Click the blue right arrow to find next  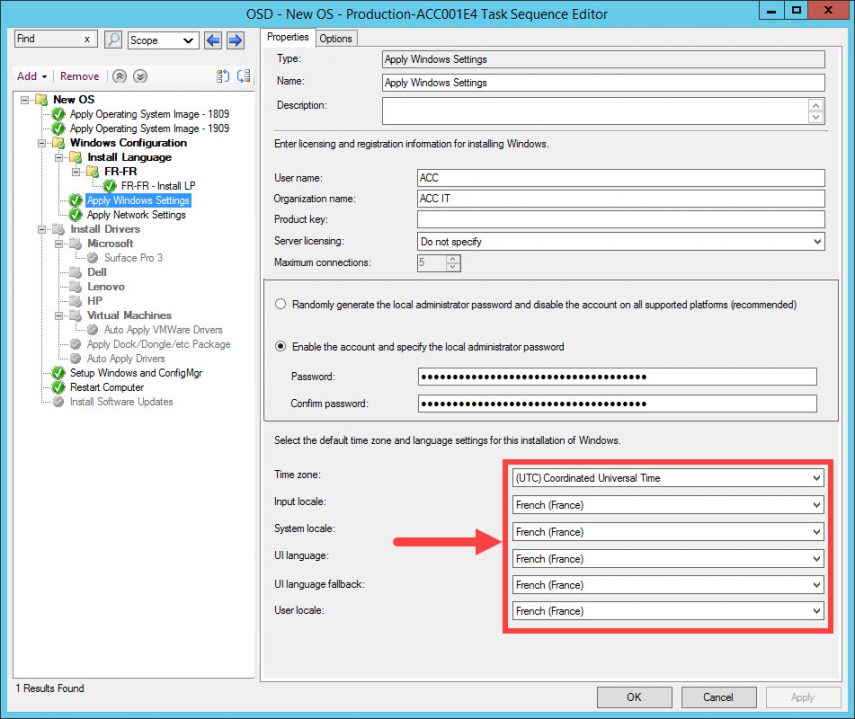point(233,40)
